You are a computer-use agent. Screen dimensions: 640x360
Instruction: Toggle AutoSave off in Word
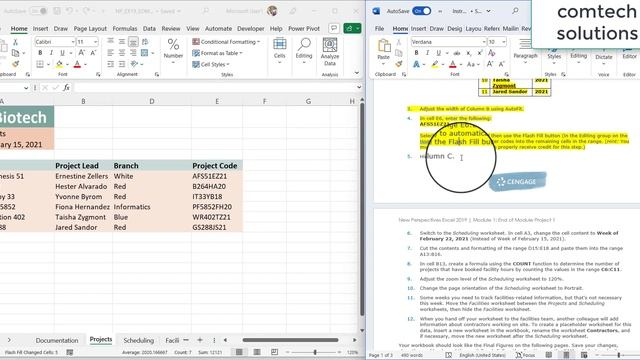coord(421,11)
